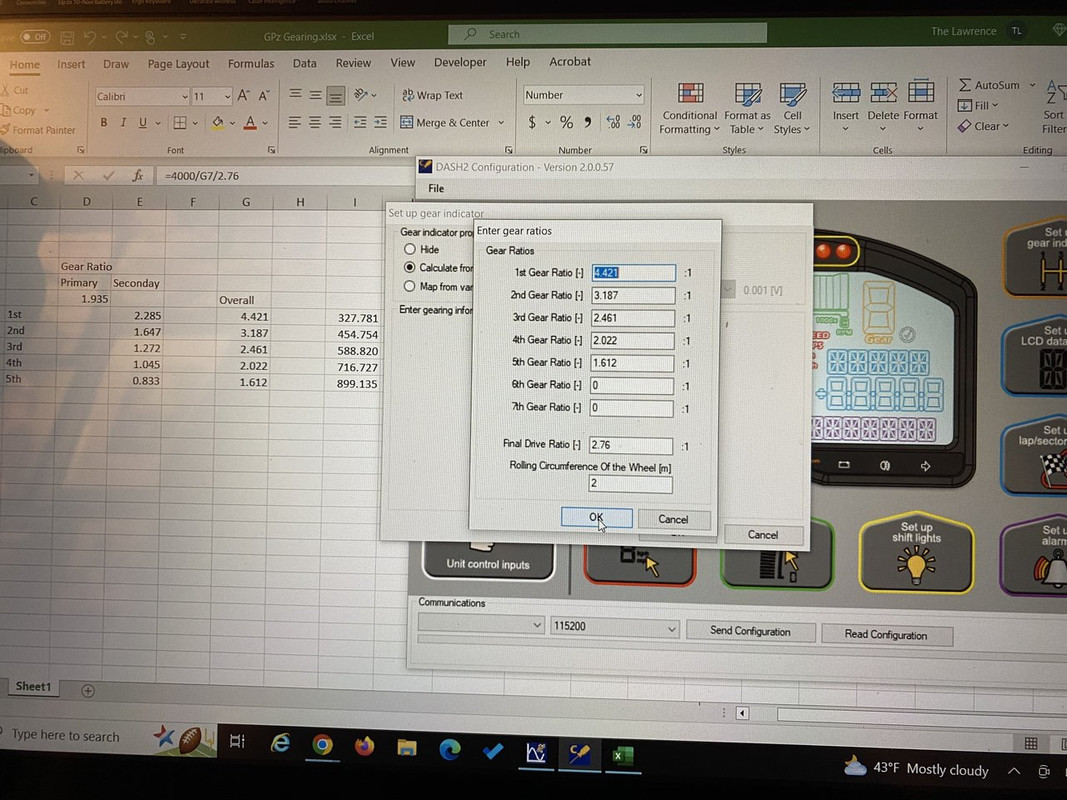Add a new sheet with plus icon

pyautogui.click(x=88, y=690)
